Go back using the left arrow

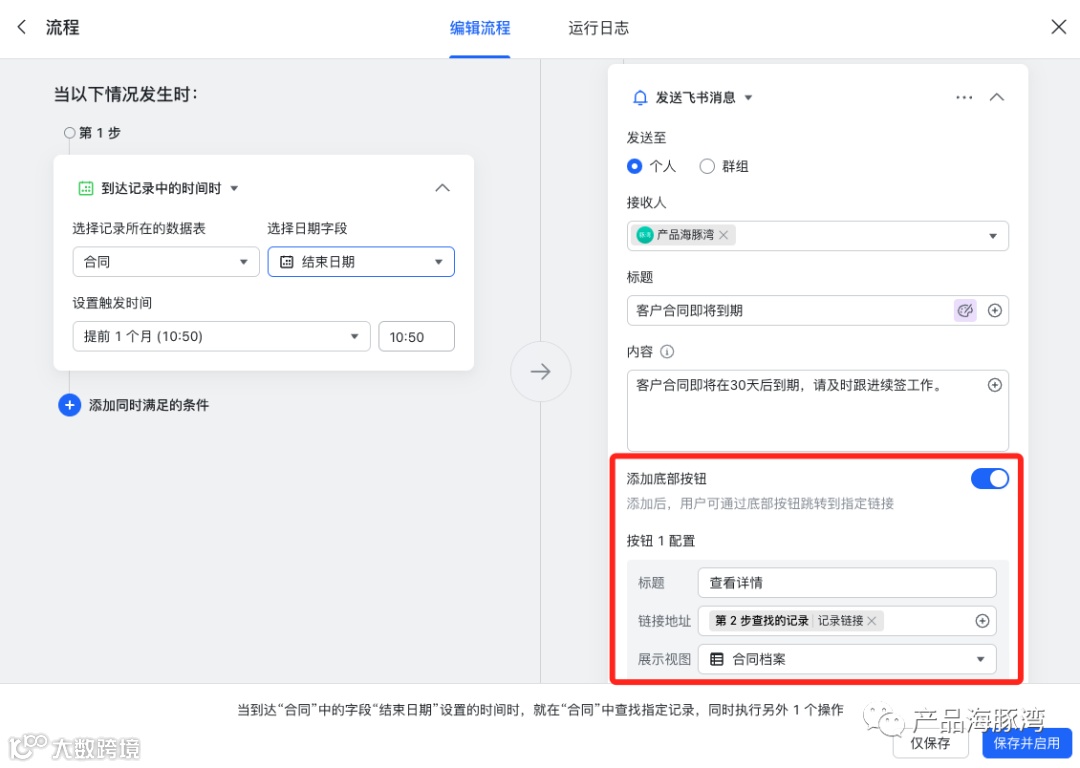[x=22, y=27]
